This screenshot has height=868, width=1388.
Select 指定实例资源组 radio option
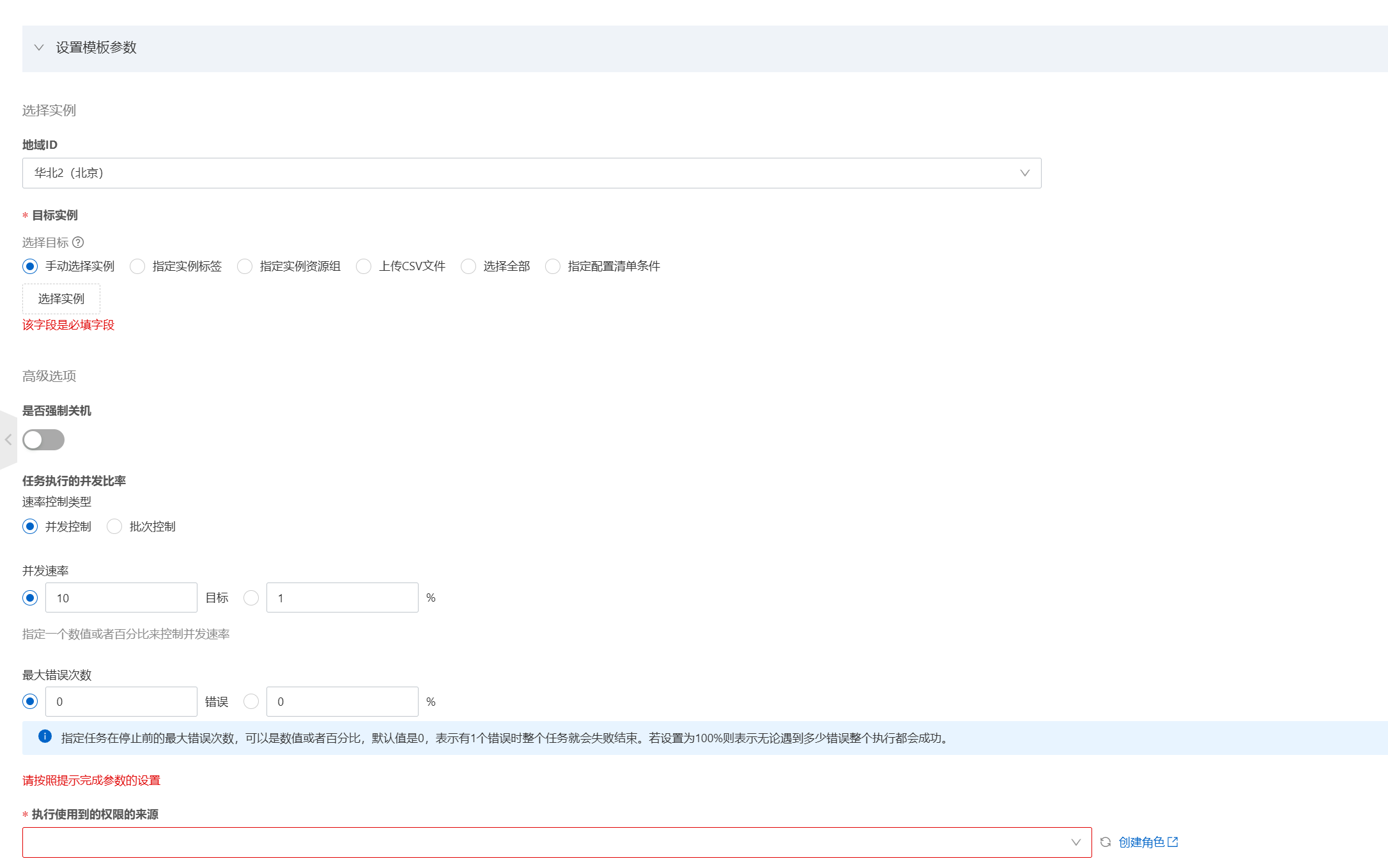(x=245, y=266)
